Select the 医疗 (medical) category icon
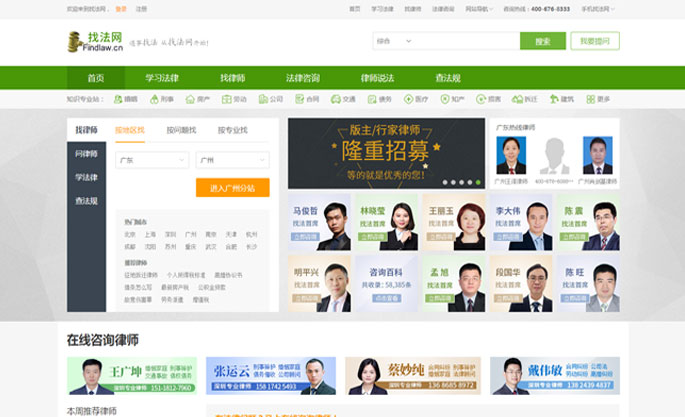The height and width of the screenshot is (417, 685). pyautogui.click(x=408, y=99)
